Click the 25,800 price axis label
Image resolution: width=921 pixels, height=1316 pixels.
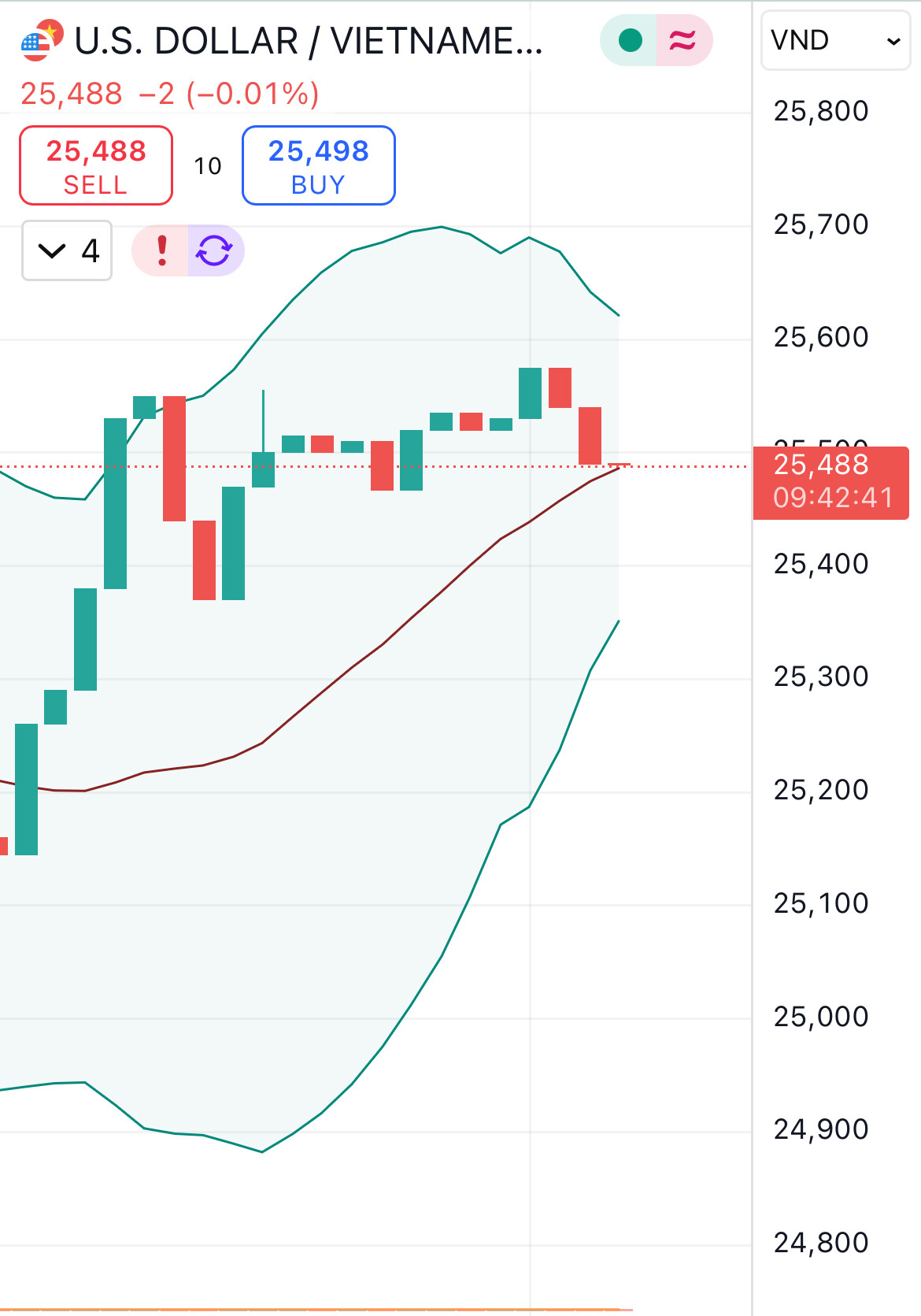click(x=820, y=111)
